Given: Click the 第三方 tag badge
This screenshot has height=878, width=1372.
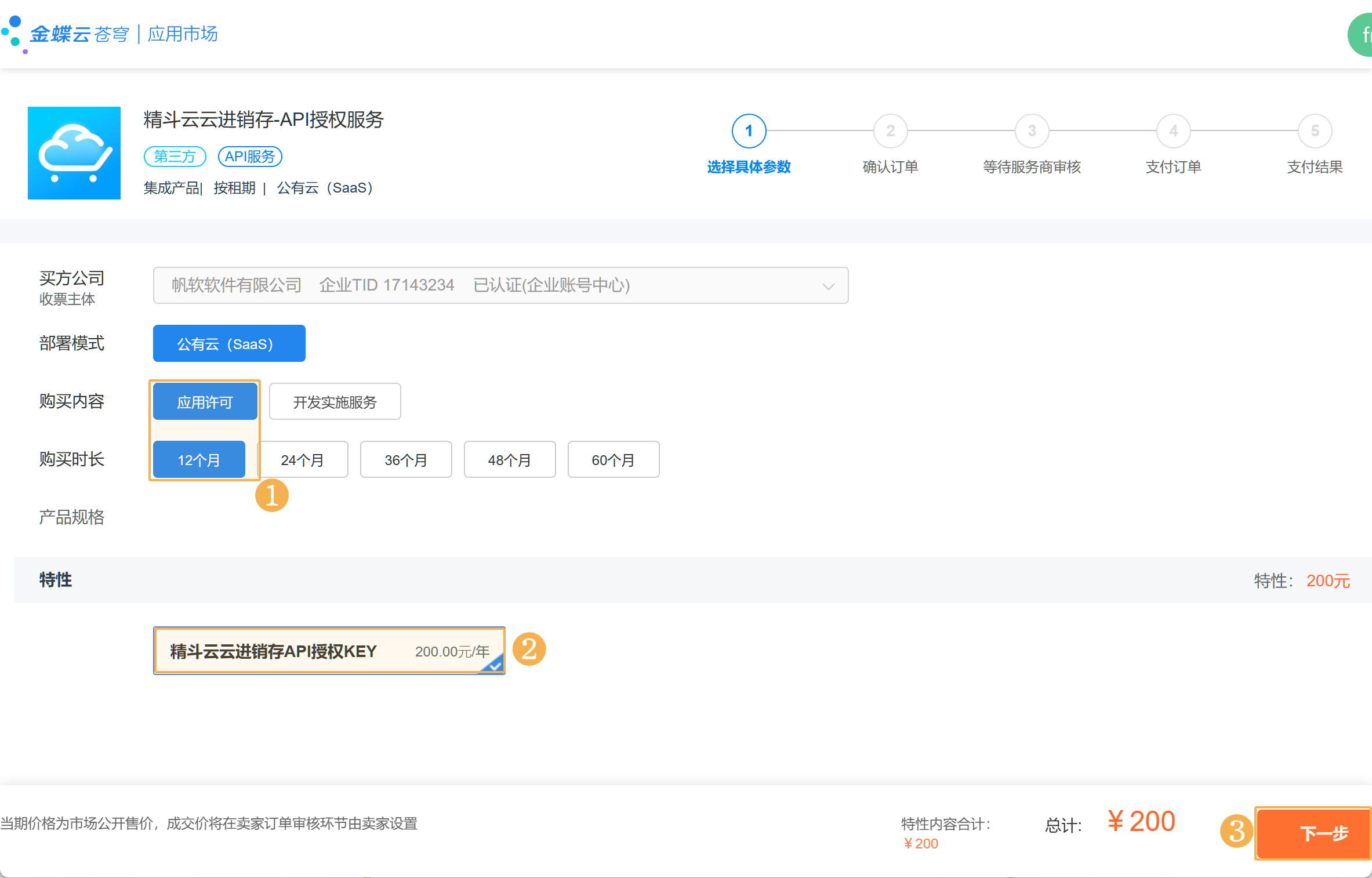Looking at the screenshot, I should [175, 157].
